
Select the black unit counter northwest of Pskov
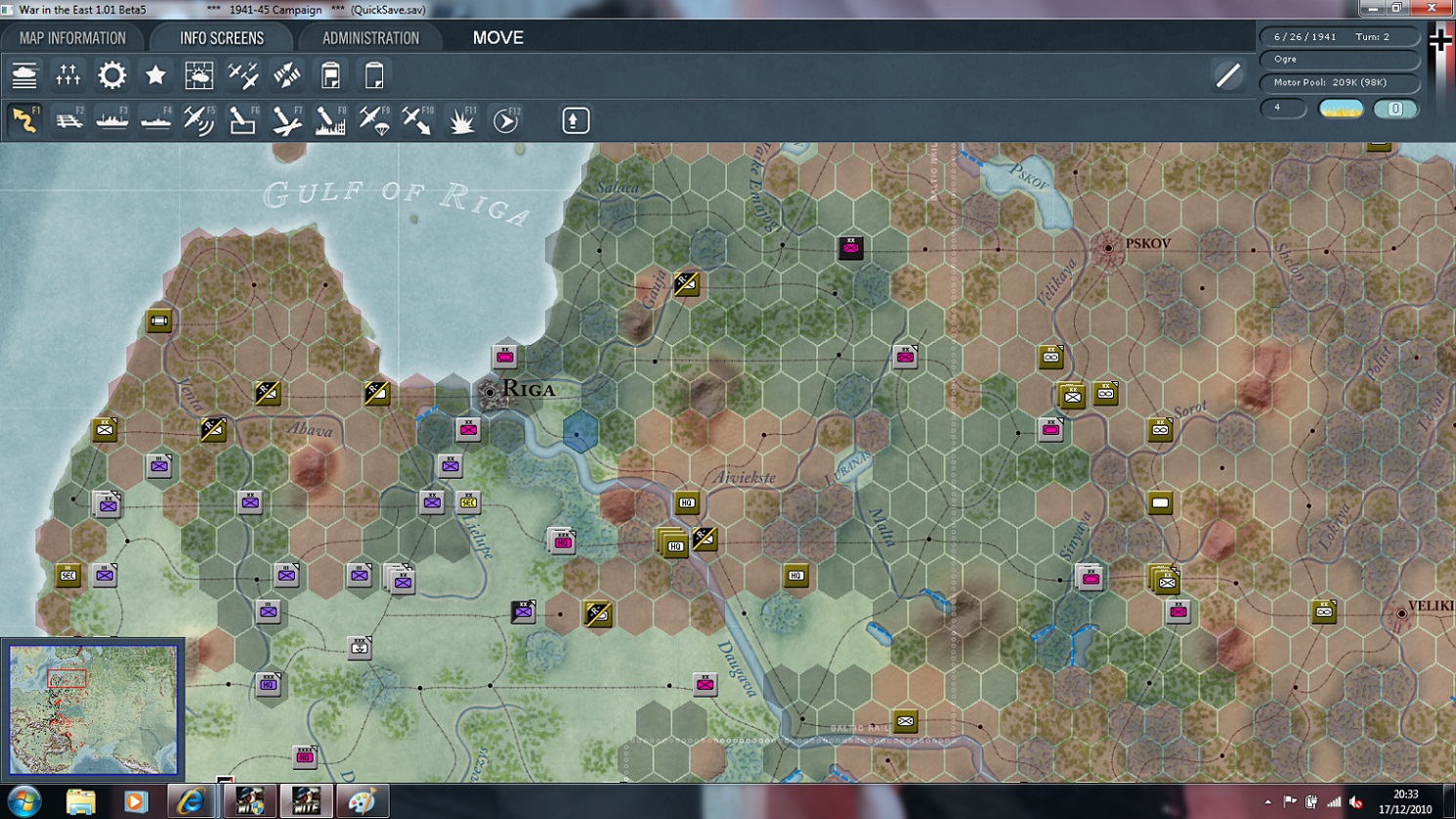850,247
